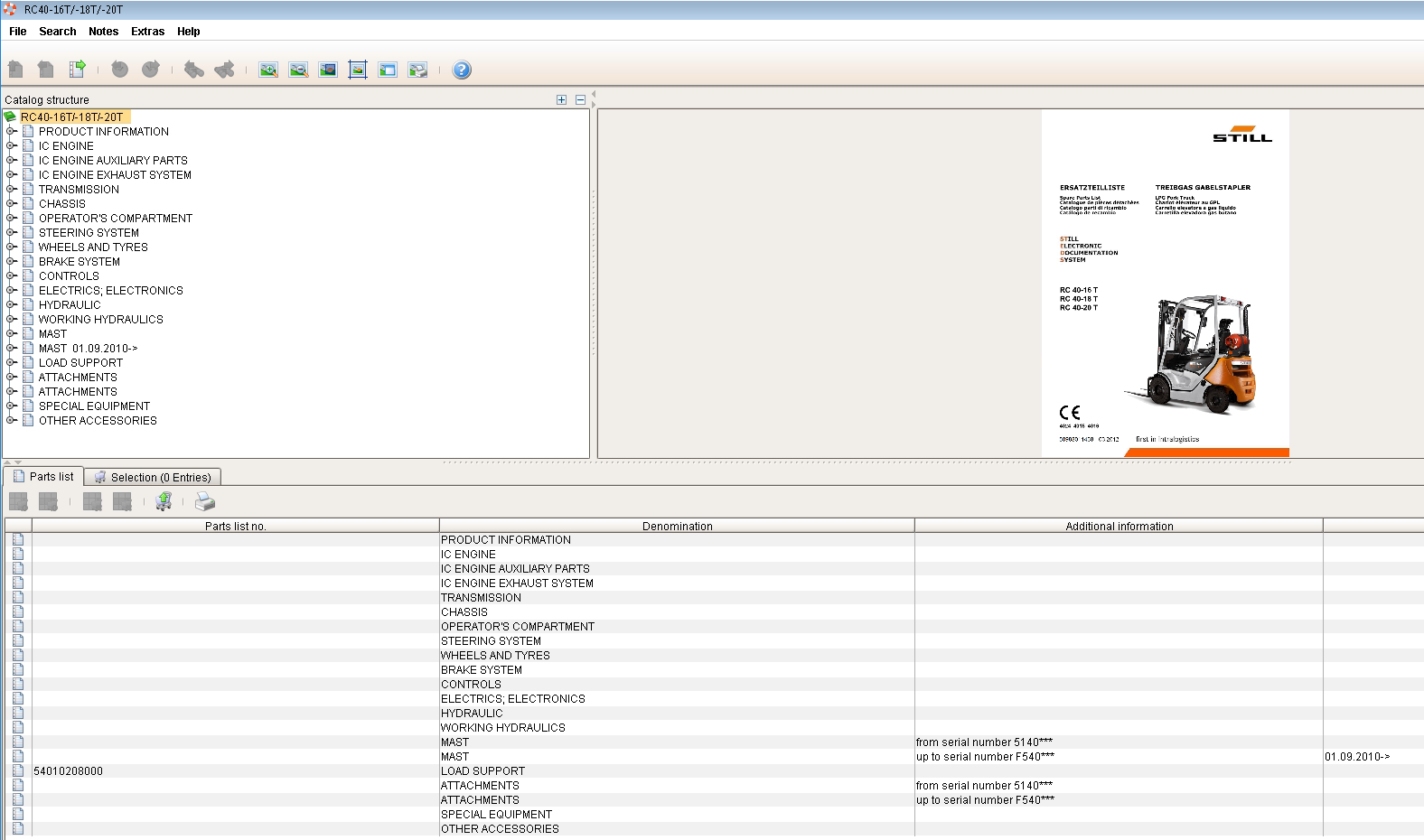
Task: Sort by the Parts list no. column header
Action: (x=236, y=526)
